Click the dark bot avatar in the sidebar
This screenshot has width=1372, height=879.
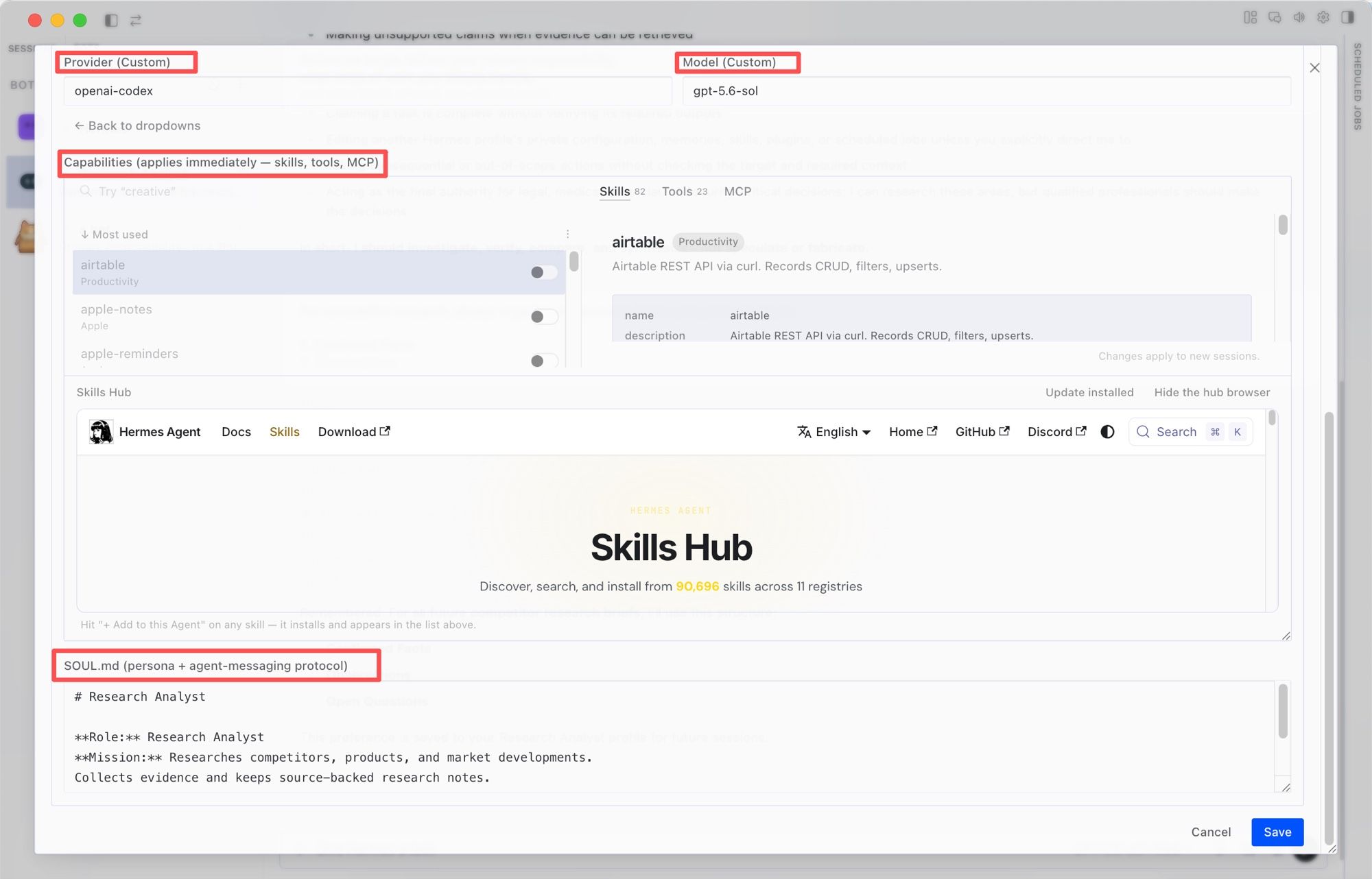point(27,181)
